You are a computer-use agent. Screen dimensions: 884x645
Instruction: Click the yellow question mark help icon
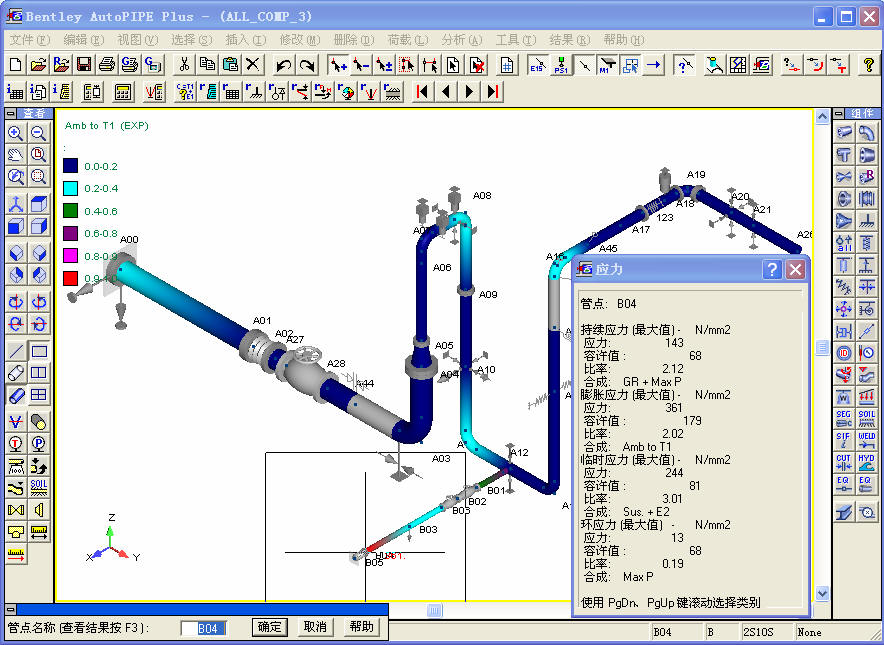pyautogui.click(x=868, y=65)
